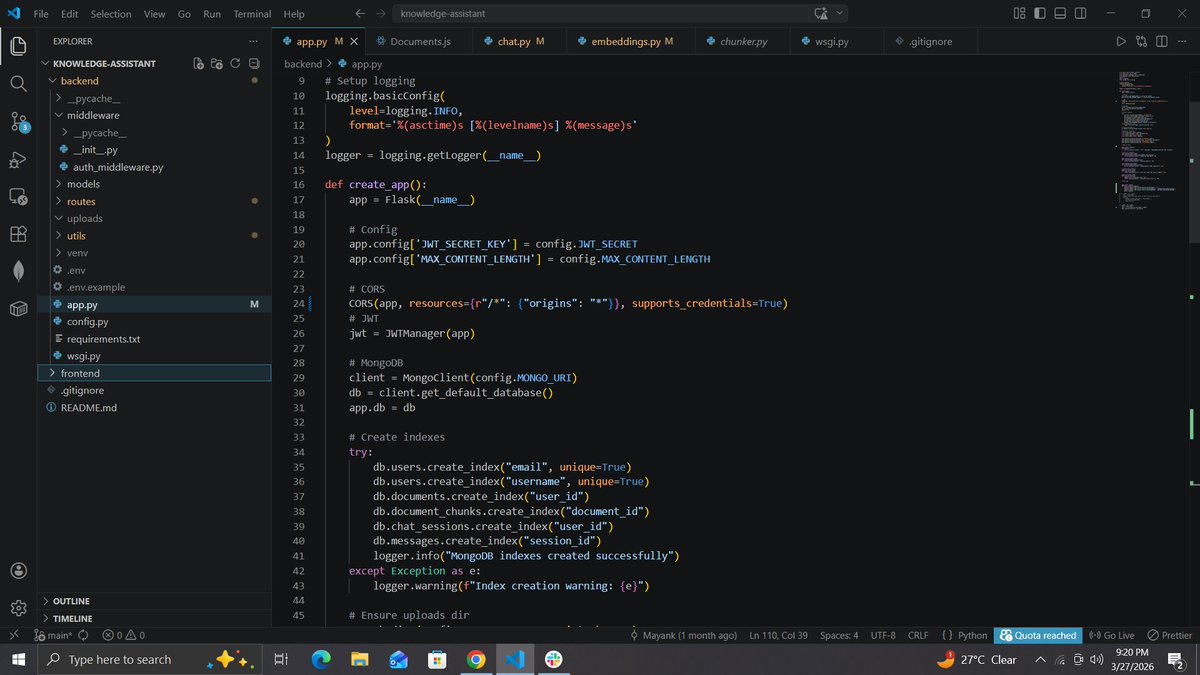
Task: Open Slack from the taskbar
Action: point(553,660)
